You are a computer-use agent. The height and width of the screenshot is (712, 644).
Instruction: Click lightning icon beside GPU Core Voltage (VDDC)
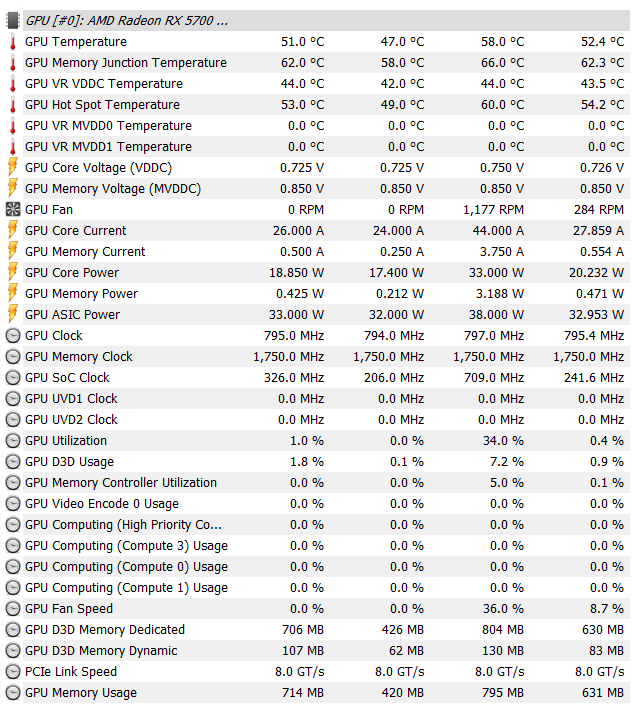pos(13,168)
